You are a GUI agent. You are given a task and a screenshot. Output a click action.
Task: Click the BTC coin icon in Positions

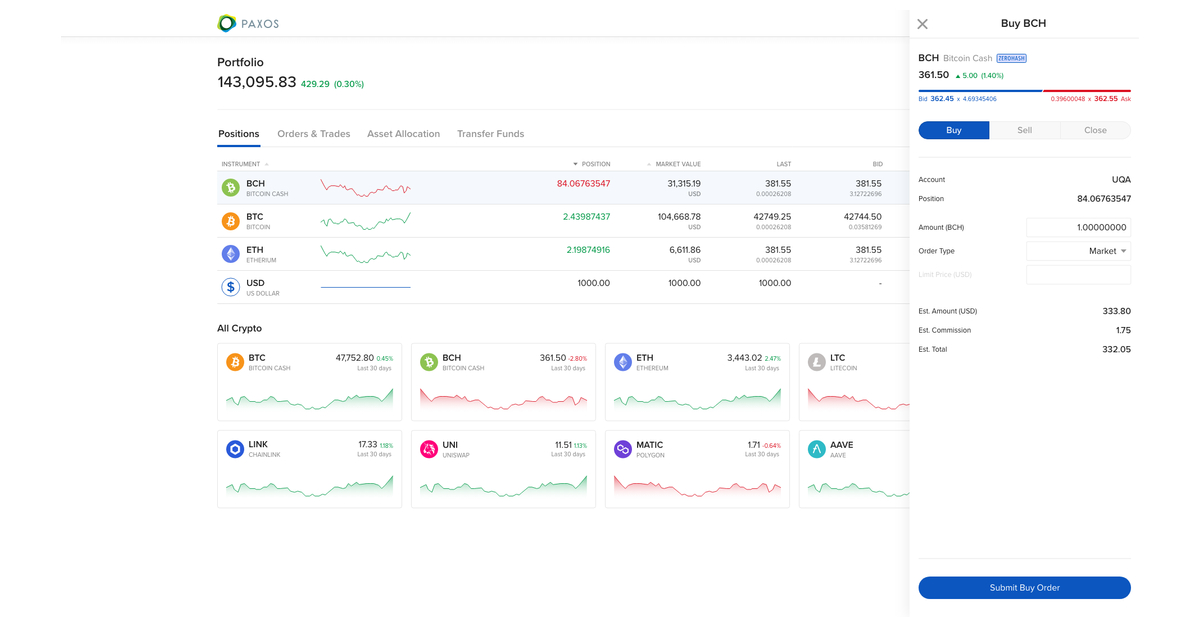pyautogui.click(x=231, y=221)
